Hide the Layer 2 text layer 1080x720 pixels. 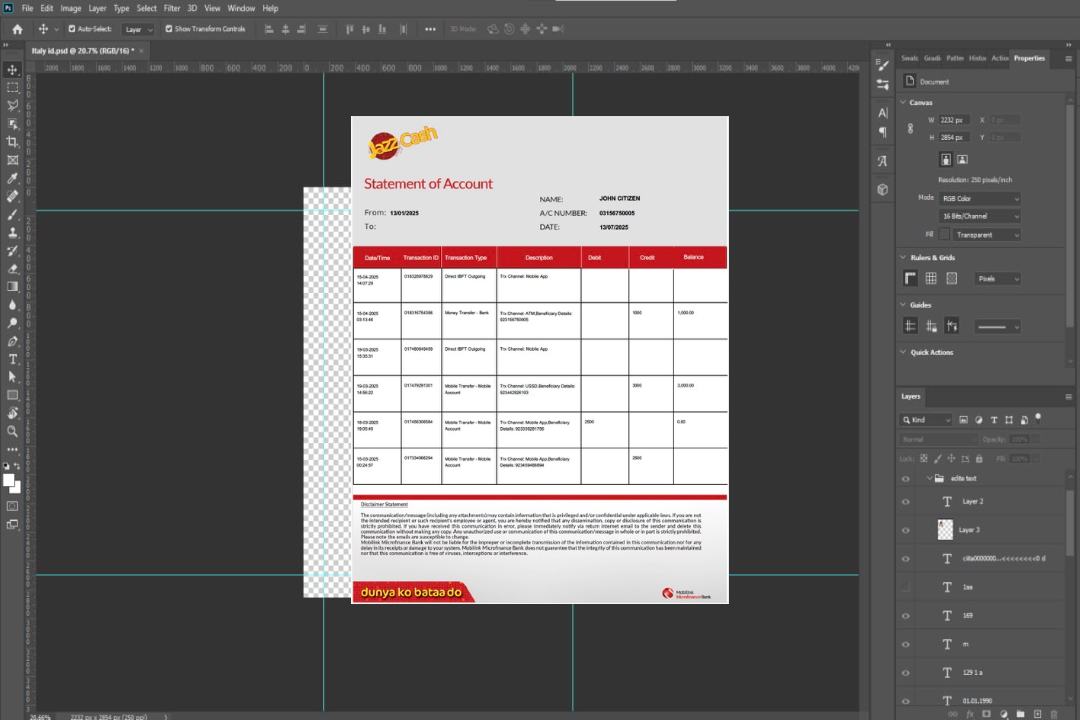(906, 502)
